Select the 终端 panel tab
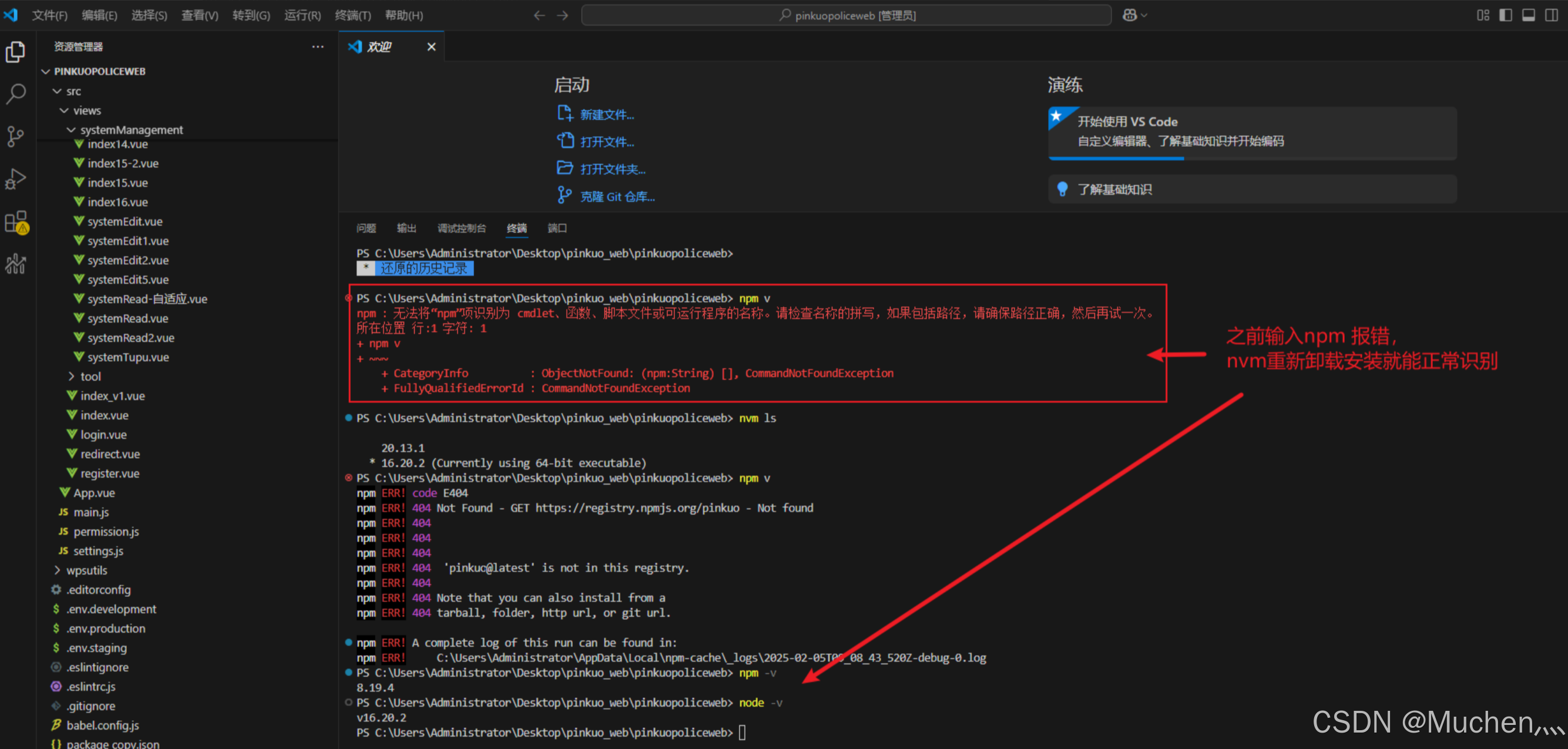This screenshot has width=1568, height=749. 517,228
